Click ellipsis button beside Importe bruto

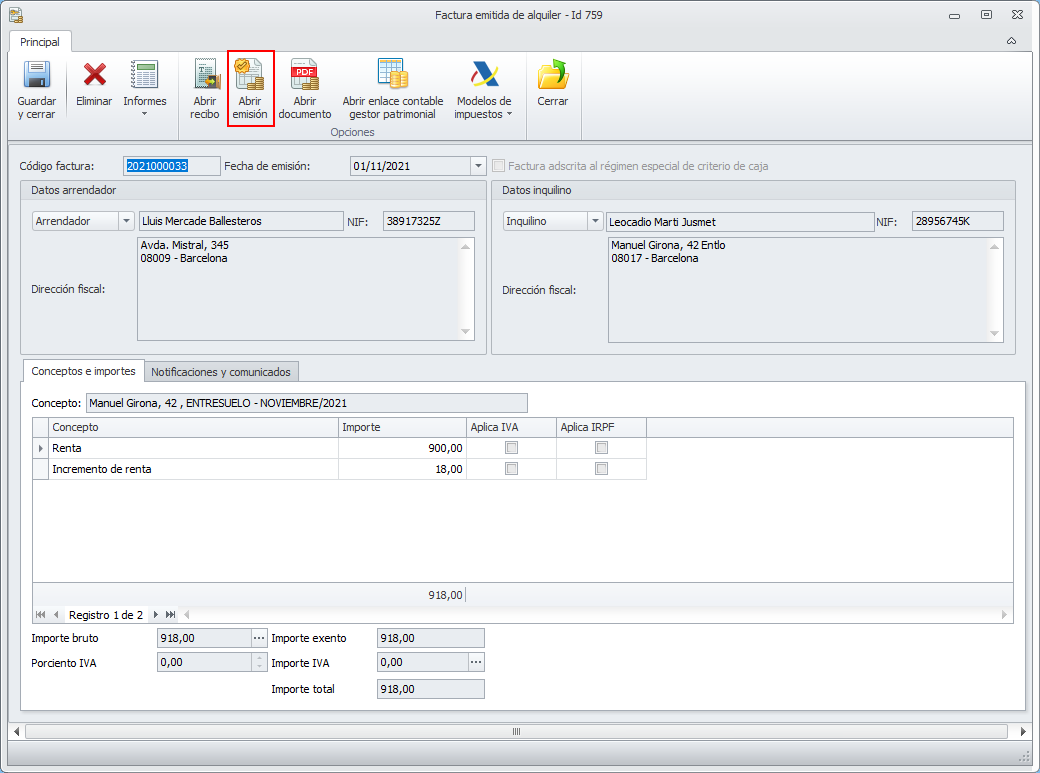(x=258, y=638)
